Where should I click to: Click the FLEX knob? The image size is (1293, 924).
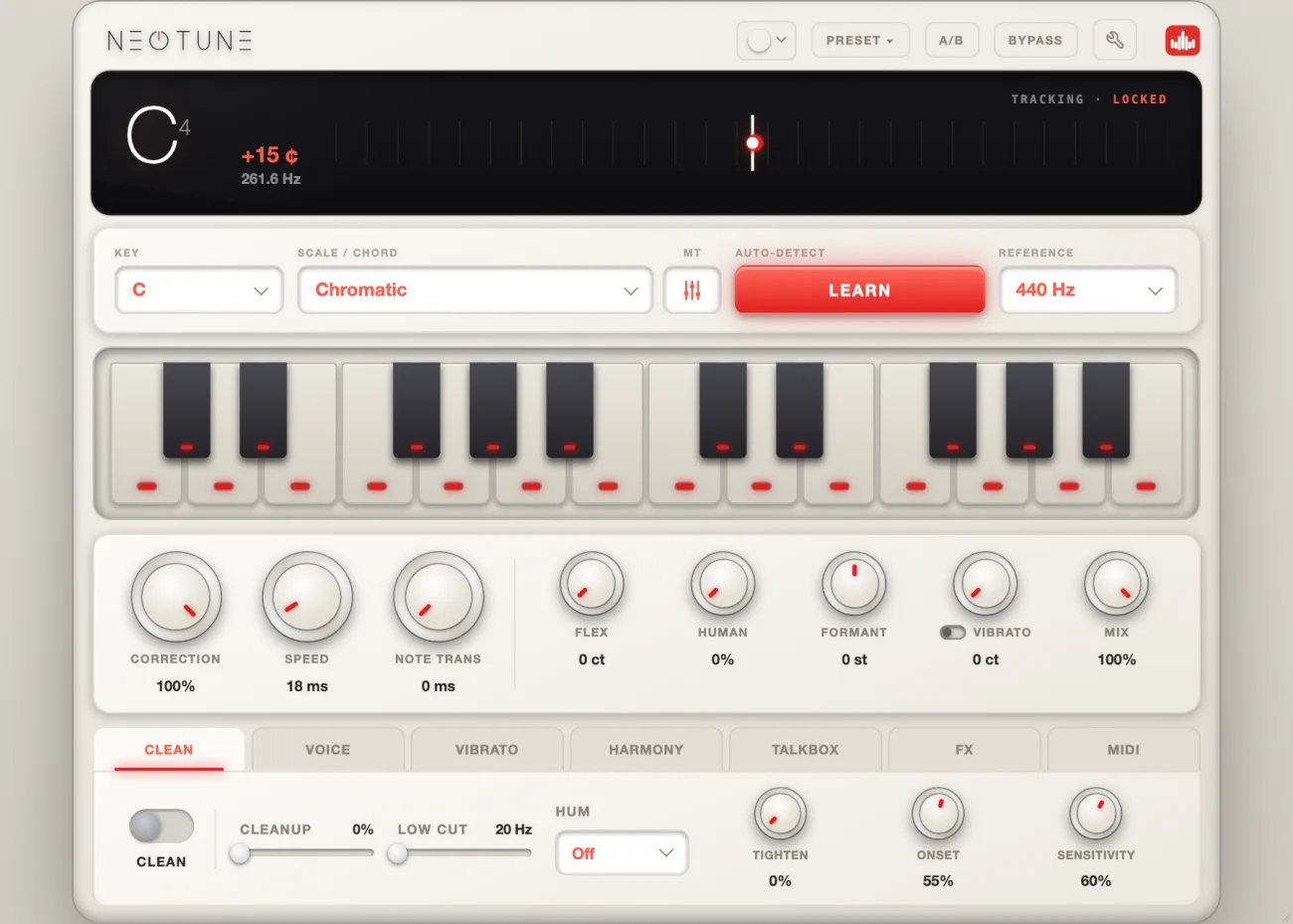592,584
